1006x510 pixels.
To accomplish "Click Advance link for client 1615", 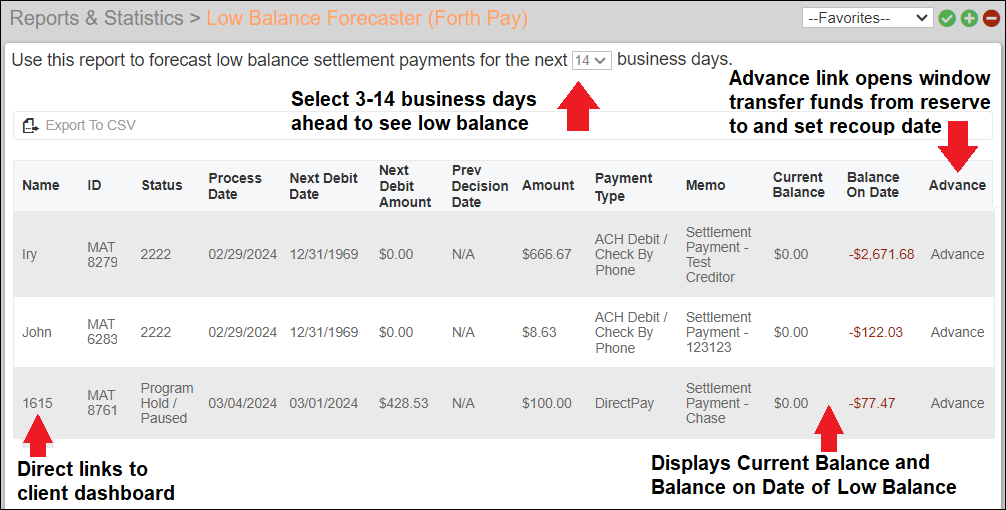I will (x=957, y=403).
